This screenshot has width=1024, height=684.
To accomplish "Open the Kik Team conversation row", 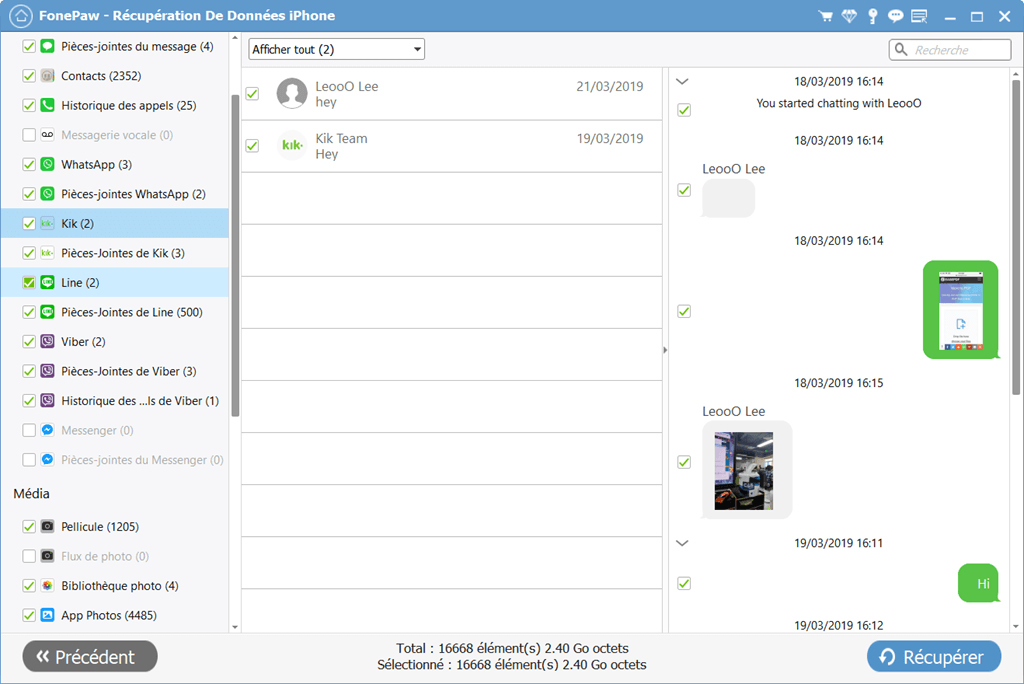I will (x=452, y=146).
